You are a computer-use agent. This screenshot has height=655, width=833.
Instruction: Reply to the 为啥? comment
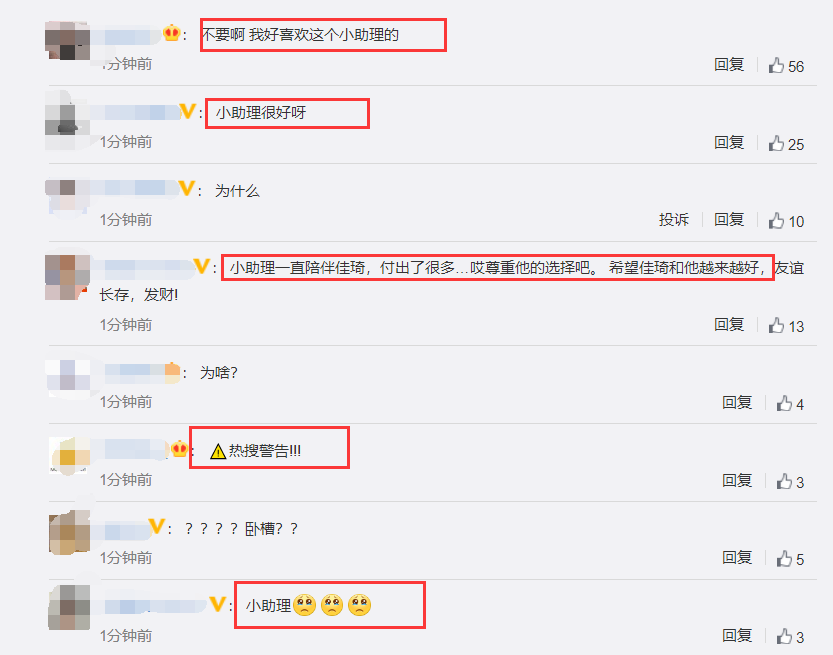pyautogui.click(x=737, y=403)
